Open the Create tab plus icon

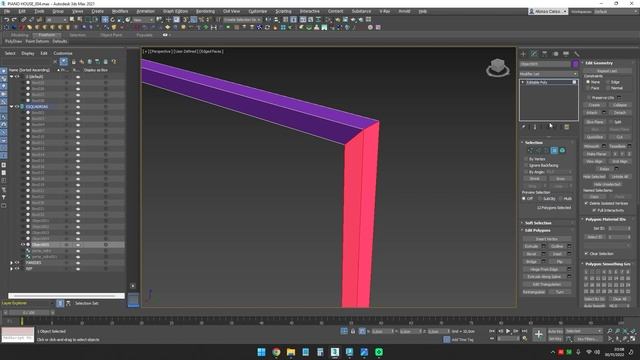(524, 54)
